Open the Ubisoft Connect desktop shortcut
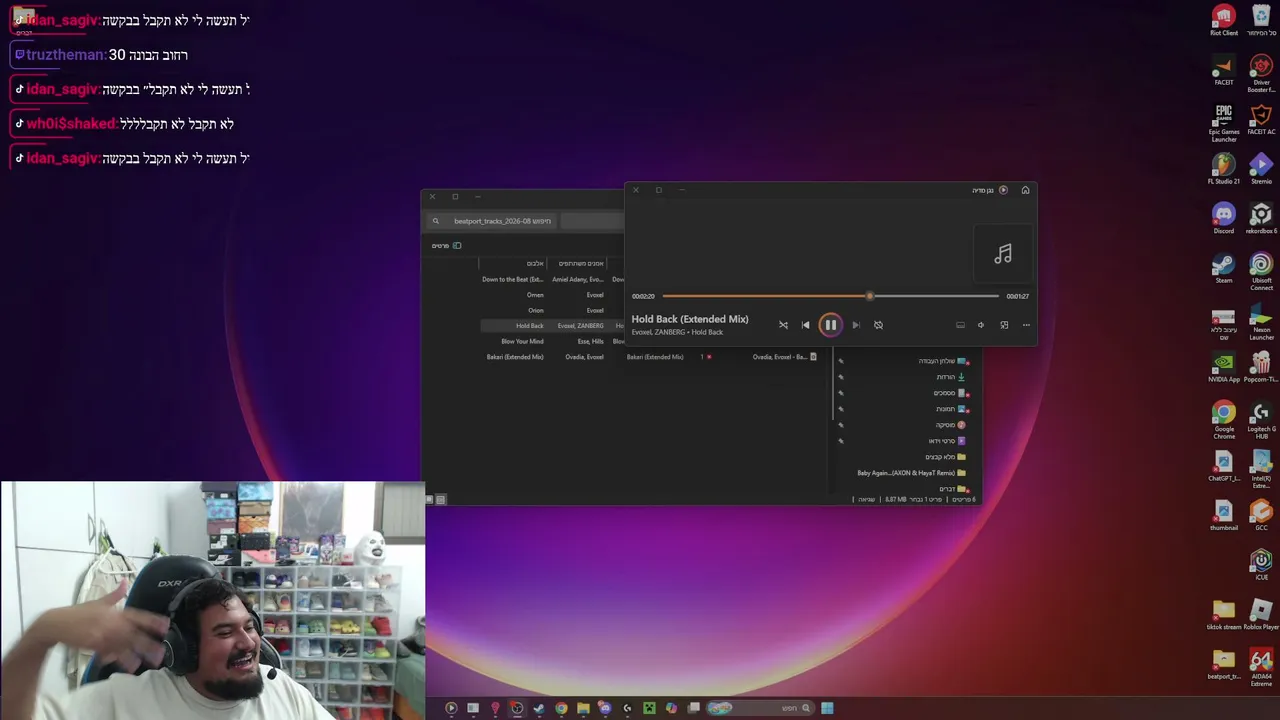1280x720 pixels. point(1261,271)
